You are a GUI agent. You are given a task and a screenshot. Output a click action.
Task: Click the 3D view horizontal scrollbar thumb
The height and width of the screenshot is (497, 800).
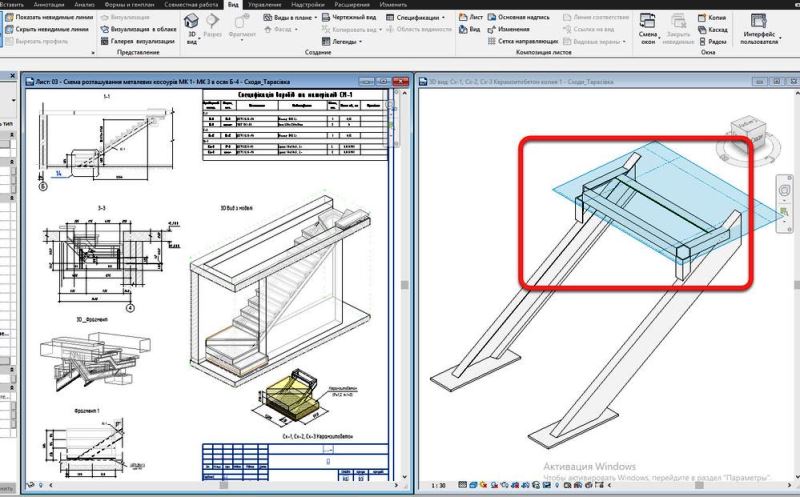pos(698,485)
